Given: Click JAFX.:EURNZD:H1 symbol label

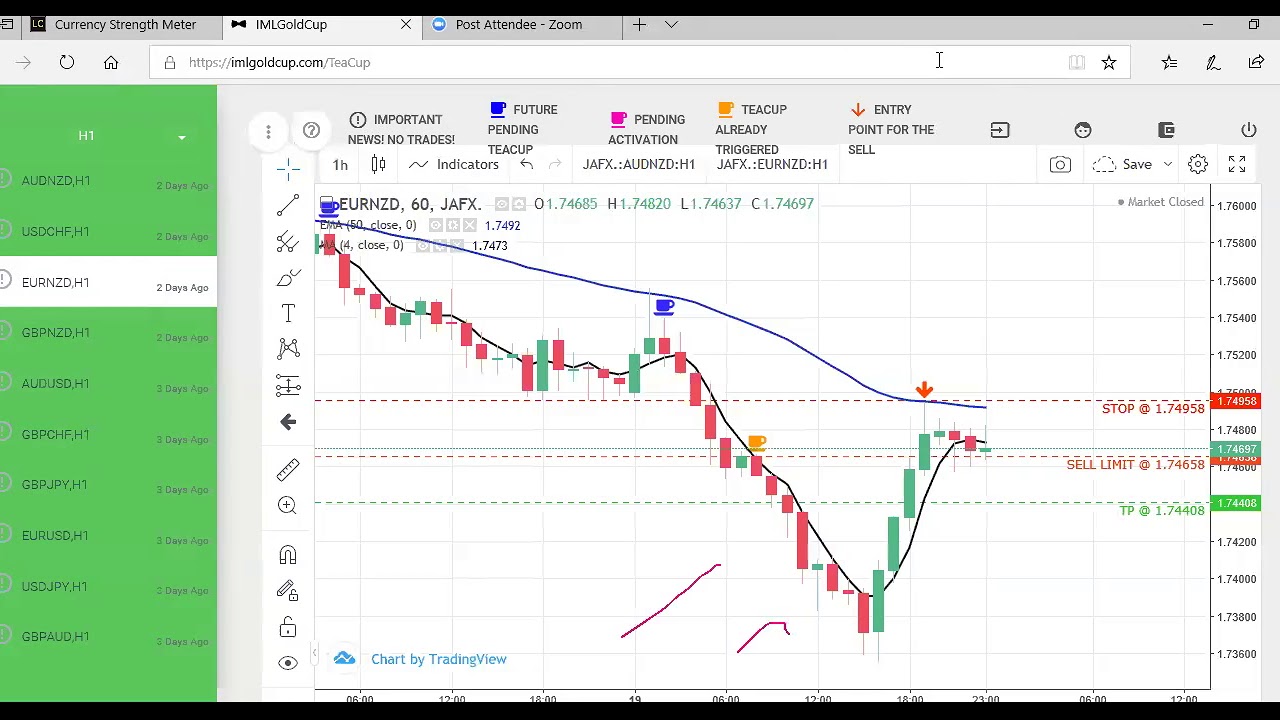Looking at the screenshot, I should (772, 164).
